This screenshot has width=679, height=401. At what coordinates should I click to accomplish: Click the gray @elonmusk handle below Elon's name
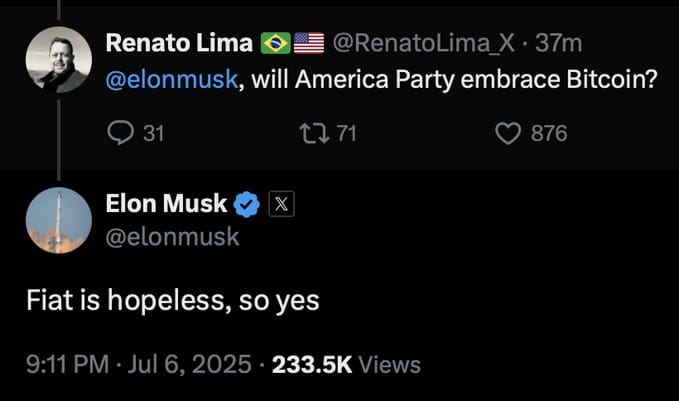172,237
